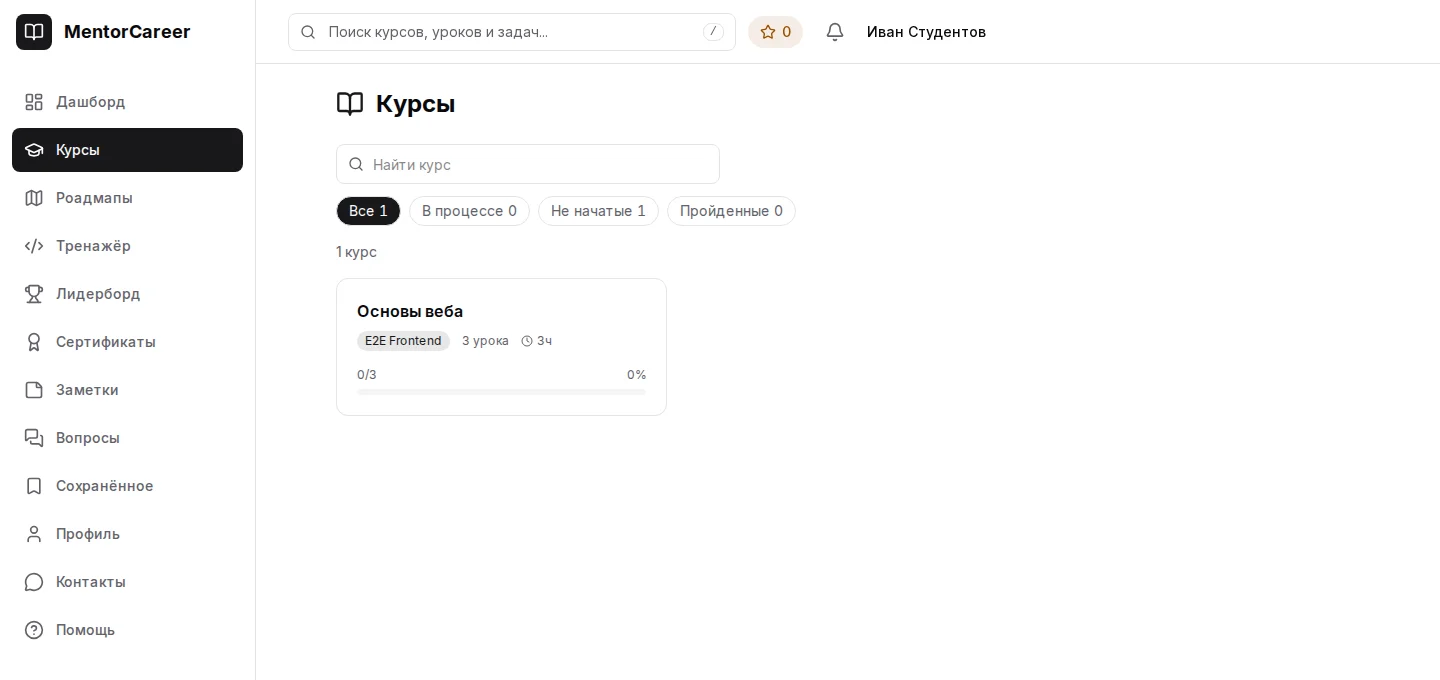Focus the Найти курс search field
The height and width of the screenshot is (680, 1440).
click(x=528, y=164)
